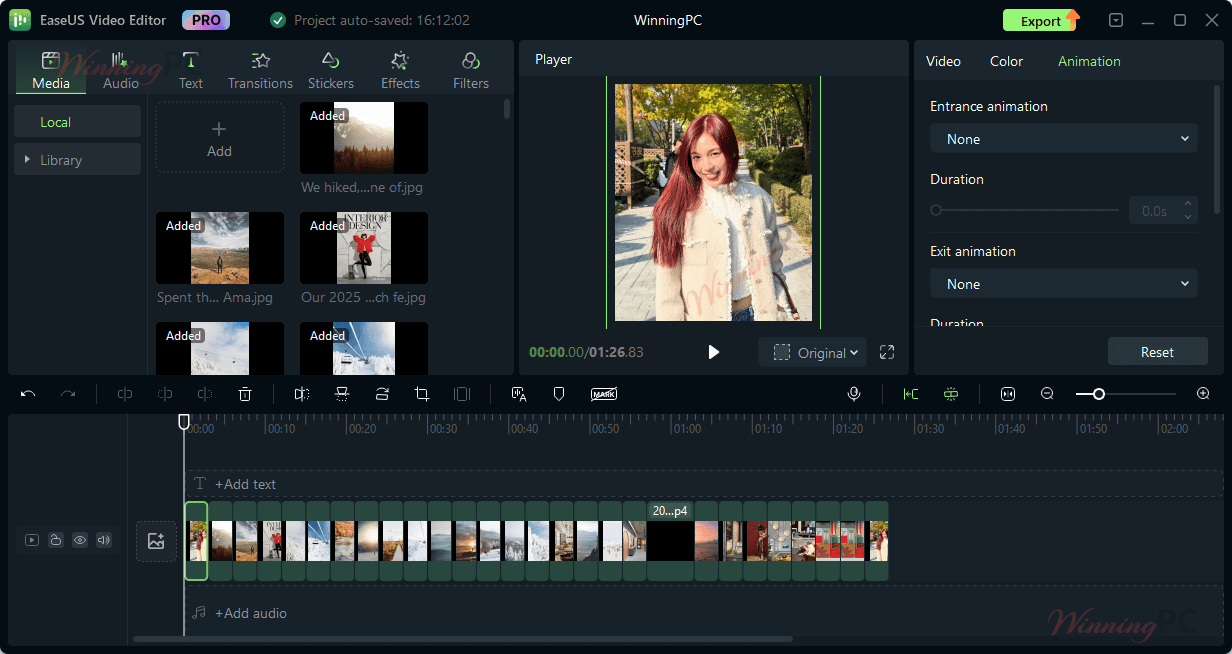The height and width of the screenshot is (654, 1232).
Task: Click the Rotate icon in the timeline toolbar
Action: click(382, 394)
